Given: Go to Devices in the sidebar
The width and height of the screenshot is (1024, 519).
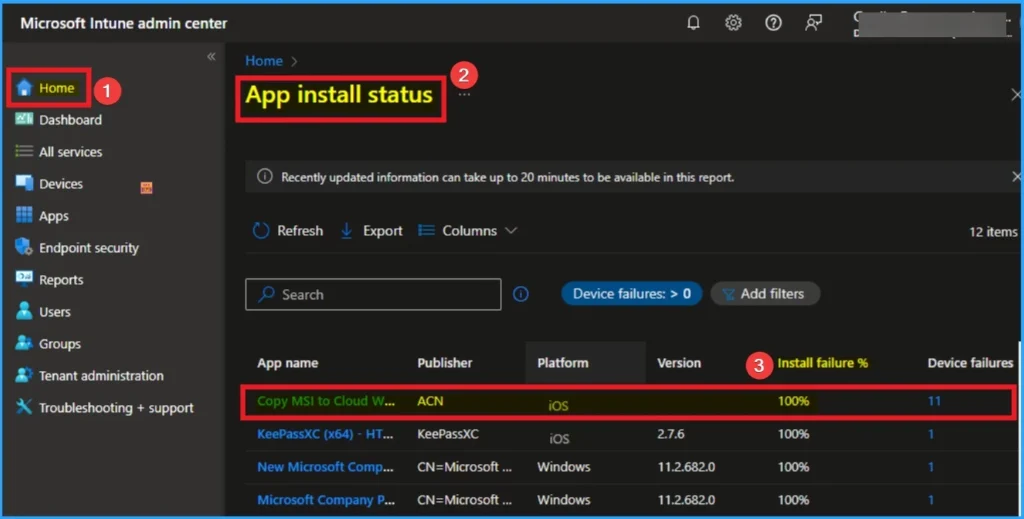Looking at the screenshot, I should coord(61,184).
